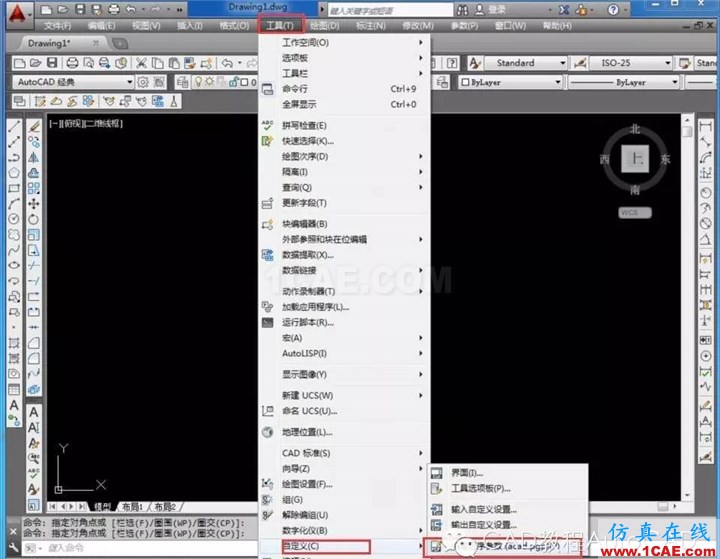Click the WCS label under ViewCube
This screenshot has height=559, width=720.
click(635, 213)
